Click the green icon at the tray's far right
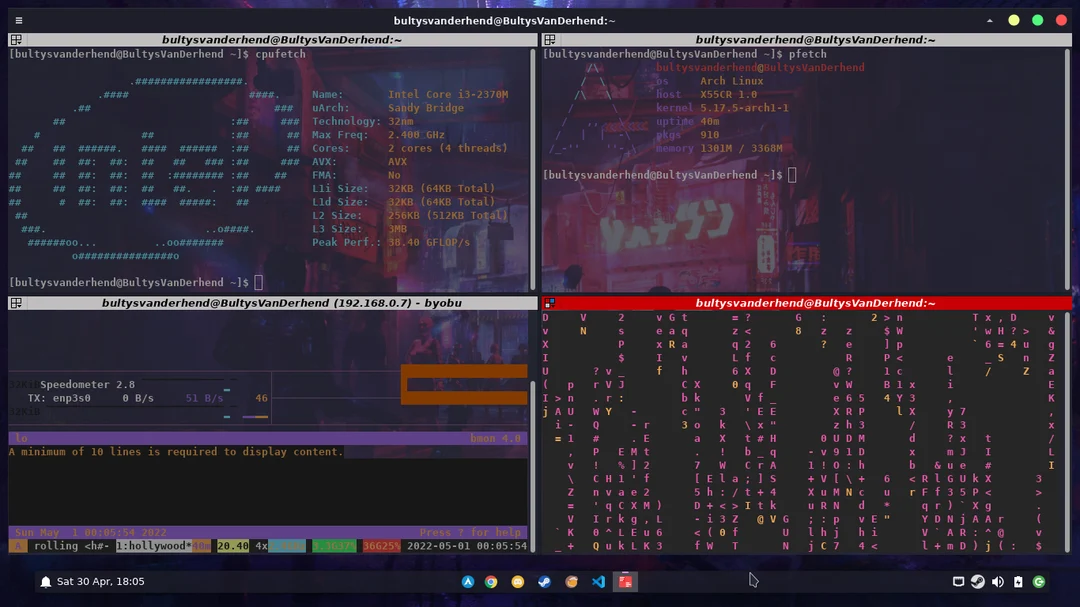The image size is (1080, 607). 1038,581
